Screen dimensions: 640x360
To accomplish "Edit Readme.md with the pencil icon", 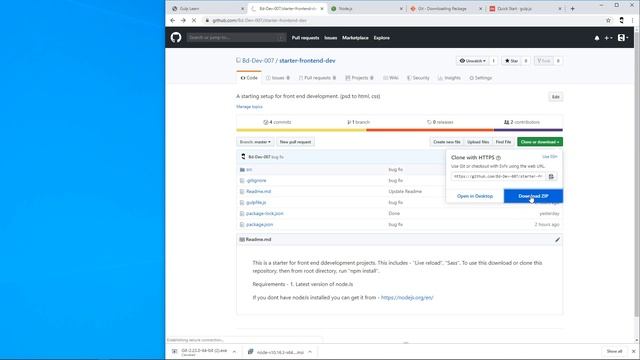I will click(557, 240).
